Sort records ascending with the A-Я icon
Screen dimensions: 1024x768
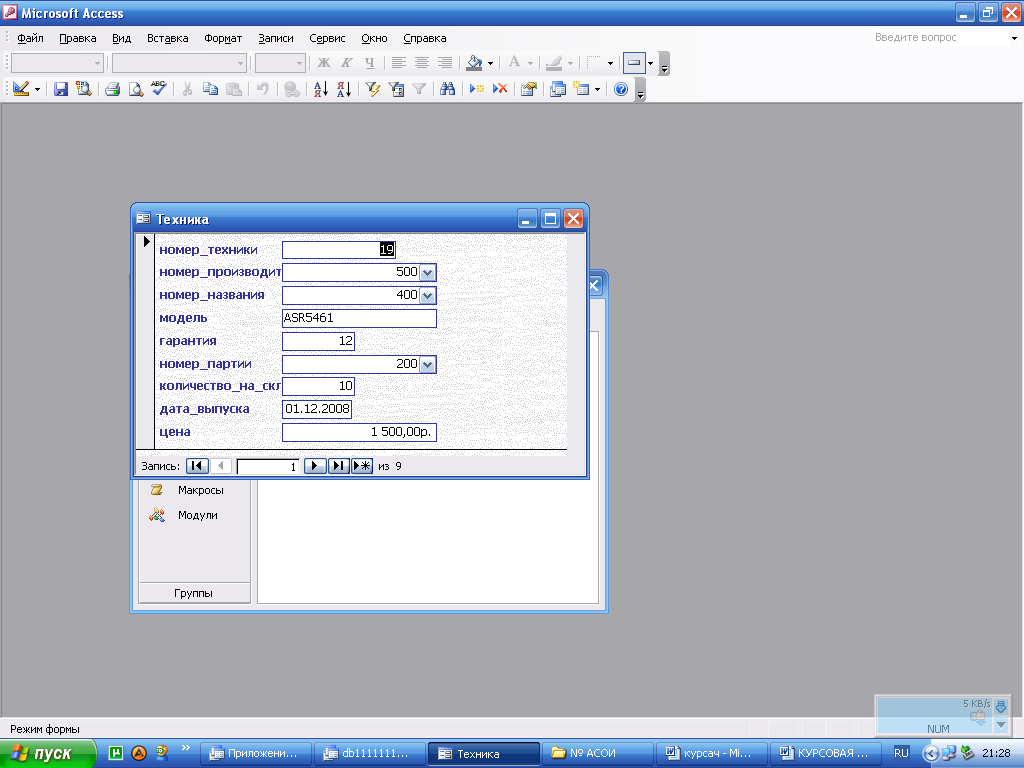(321, 89)
